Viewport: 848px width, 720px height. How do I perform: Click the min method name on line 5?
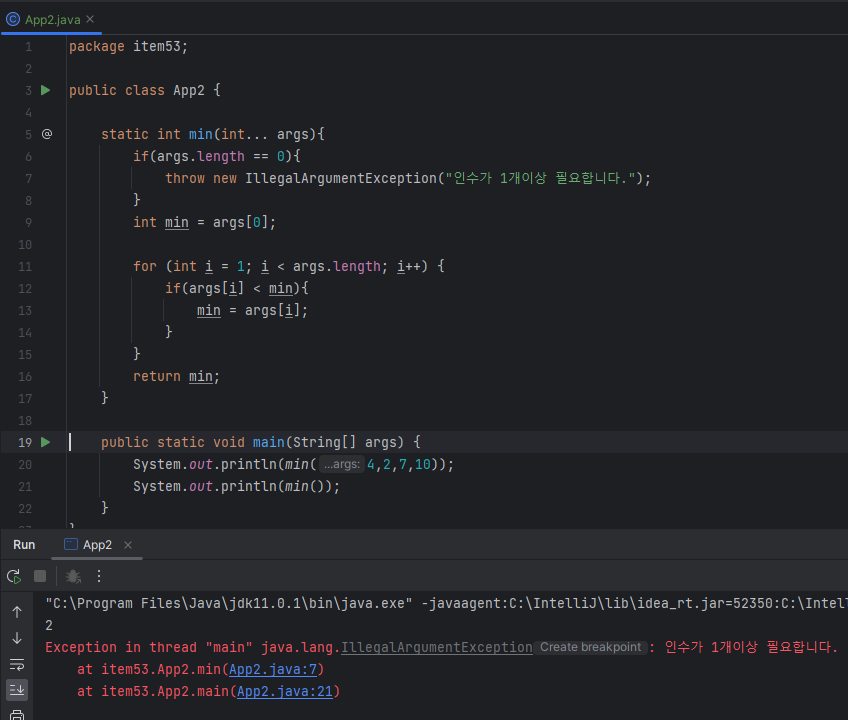point(201,134)
